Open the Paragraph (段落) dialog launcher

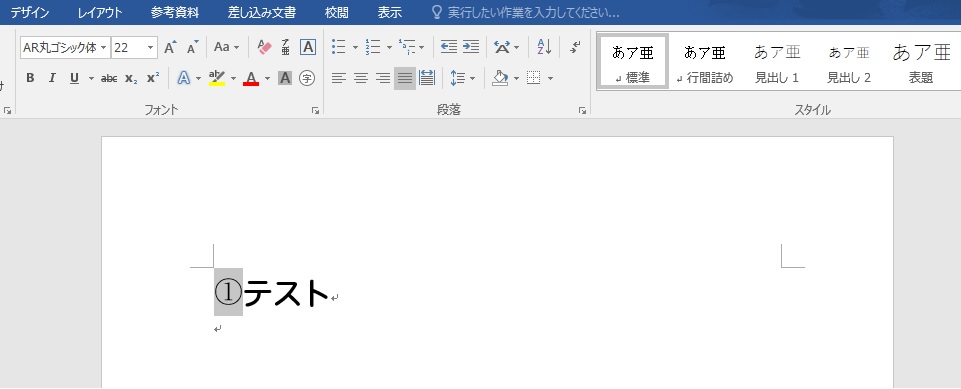(582, 110)
